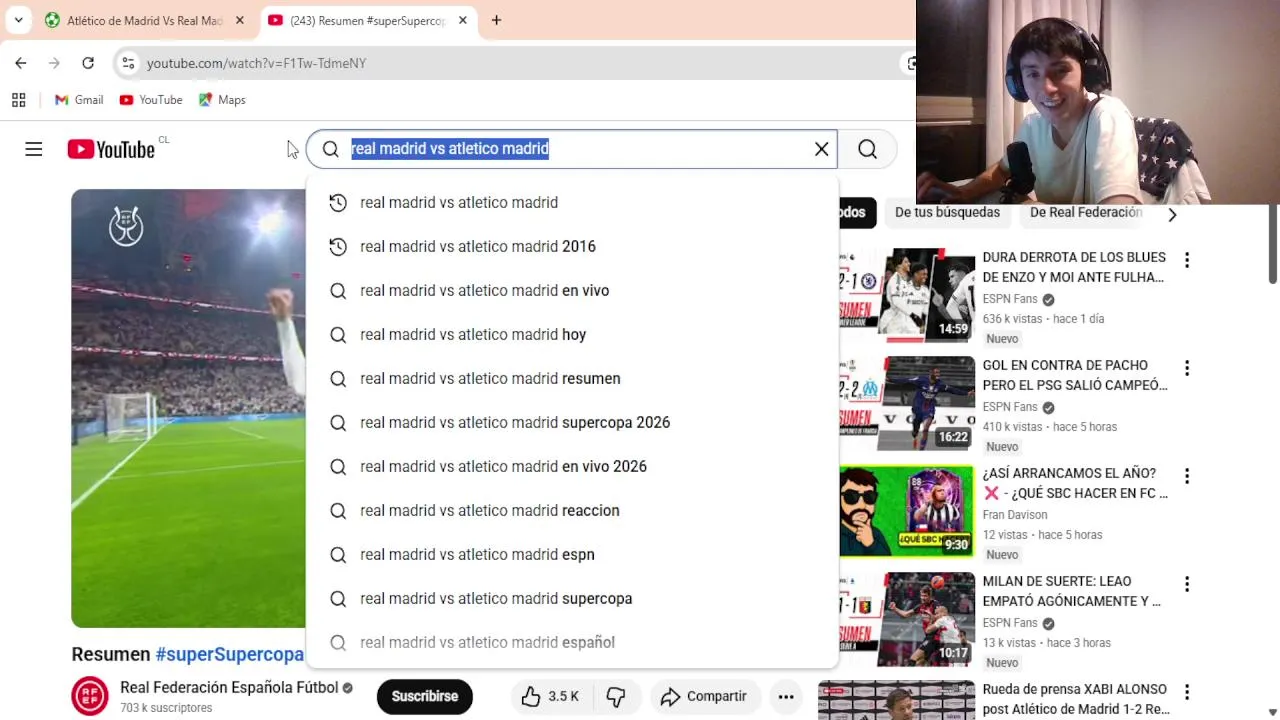Clear the search box with X icon
Screen dimensions: 1280x720
pyautogui.click(x=821, y=149)
